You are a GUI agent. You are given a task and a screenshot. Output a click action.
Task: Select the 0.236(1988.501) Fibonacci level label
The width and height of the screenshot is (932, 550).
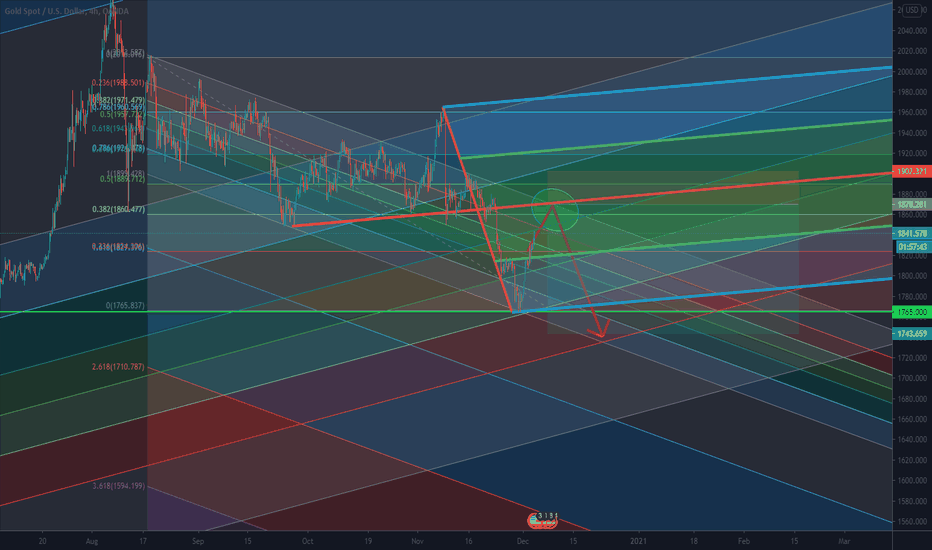click(118, 83)
